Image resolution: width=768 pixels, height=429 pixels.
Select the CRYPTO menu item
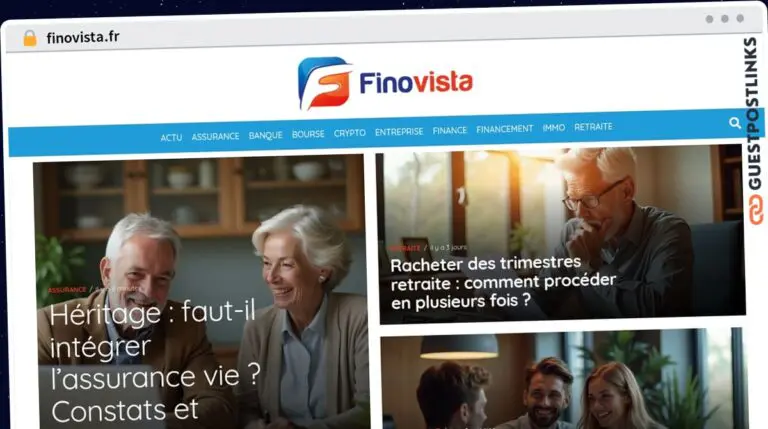pyautogui.click(x=350, y=133)
